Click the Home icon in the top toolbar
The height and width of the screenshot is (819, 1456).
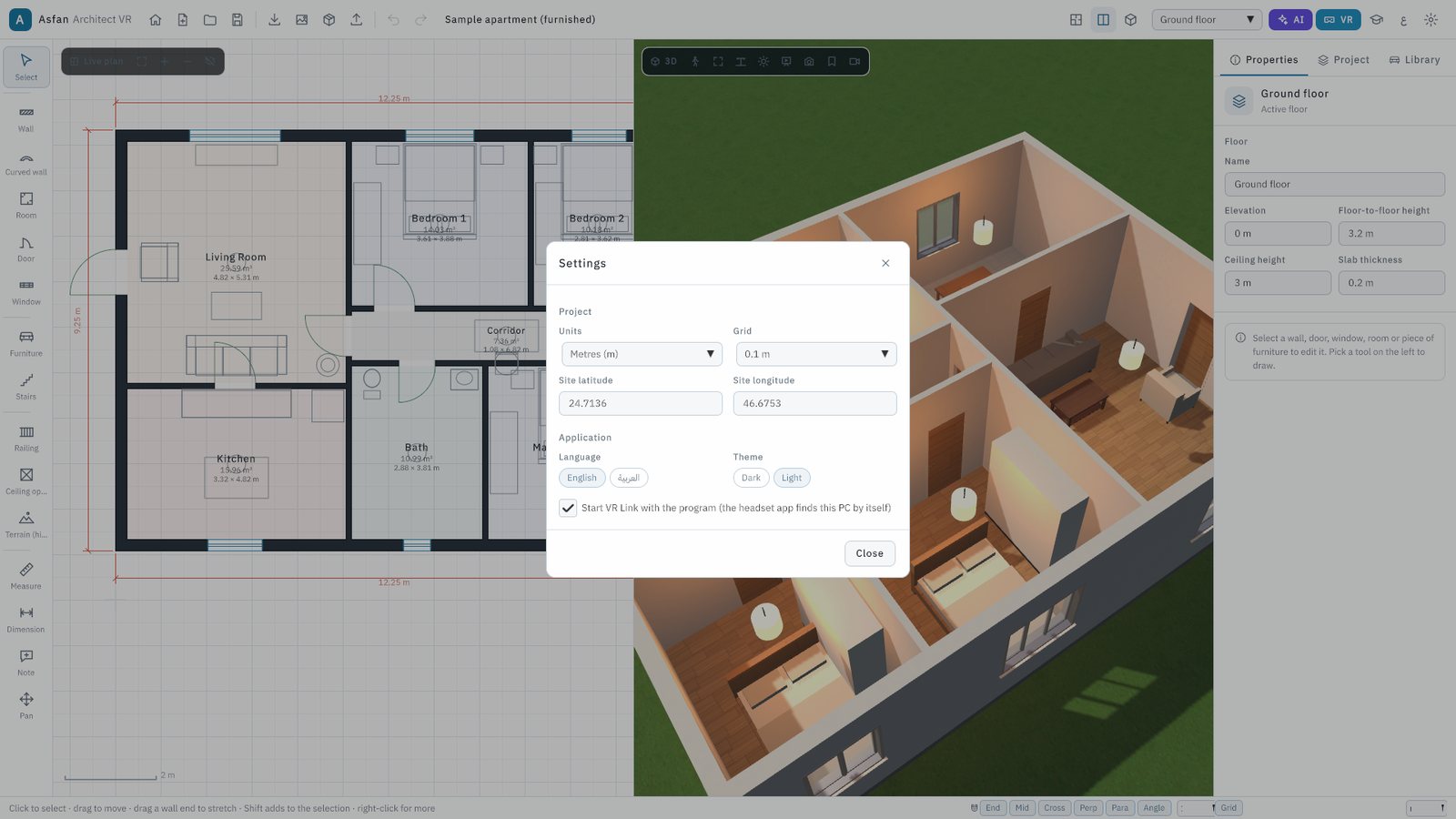tap(156, 19)
